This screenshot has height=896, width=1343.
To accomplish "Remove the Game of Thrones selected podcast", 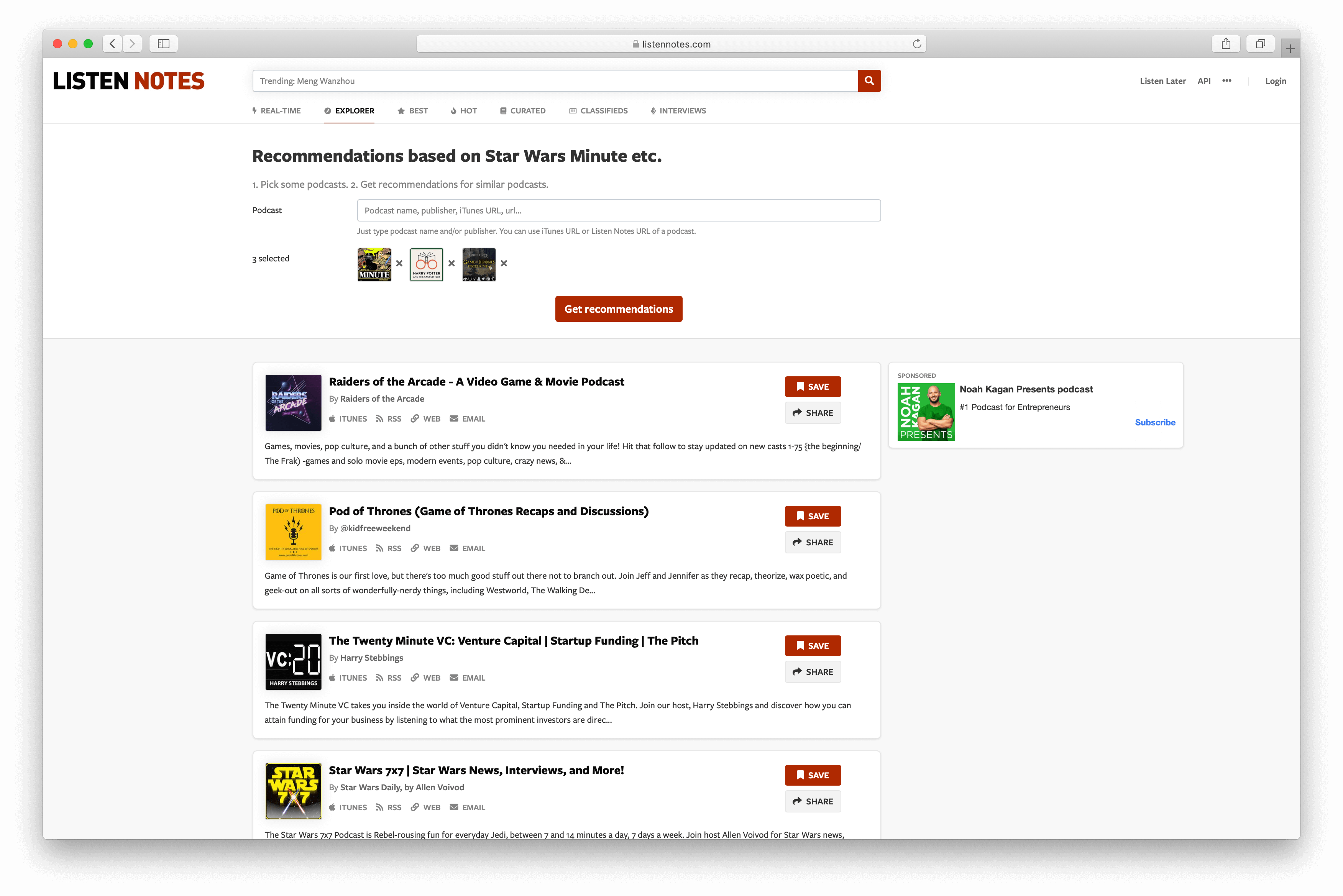I will coord(504,263).
